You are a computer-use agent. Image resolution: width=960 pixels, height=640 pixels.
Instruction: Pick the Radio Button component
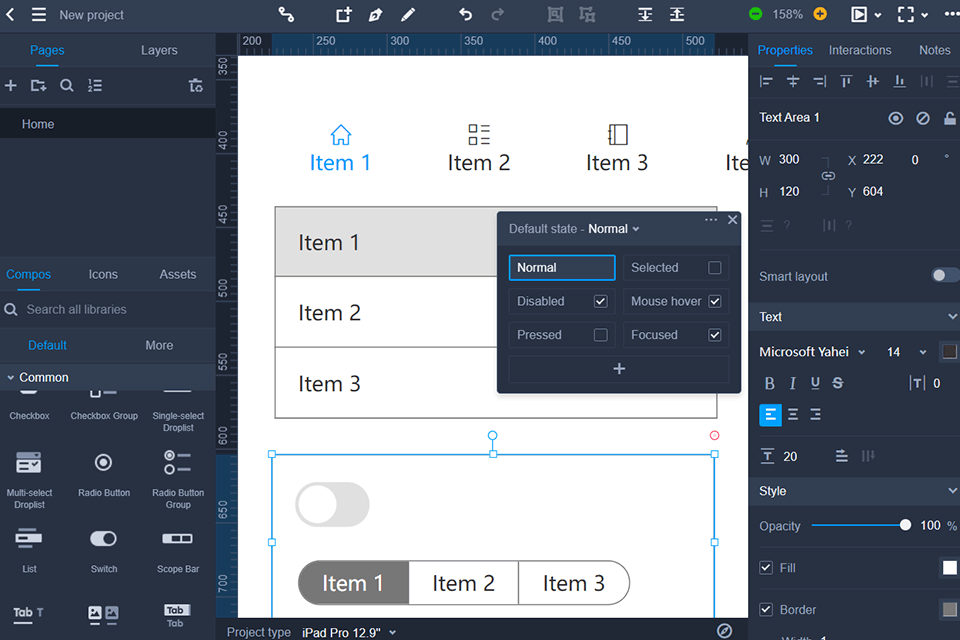tap(103, 473)
